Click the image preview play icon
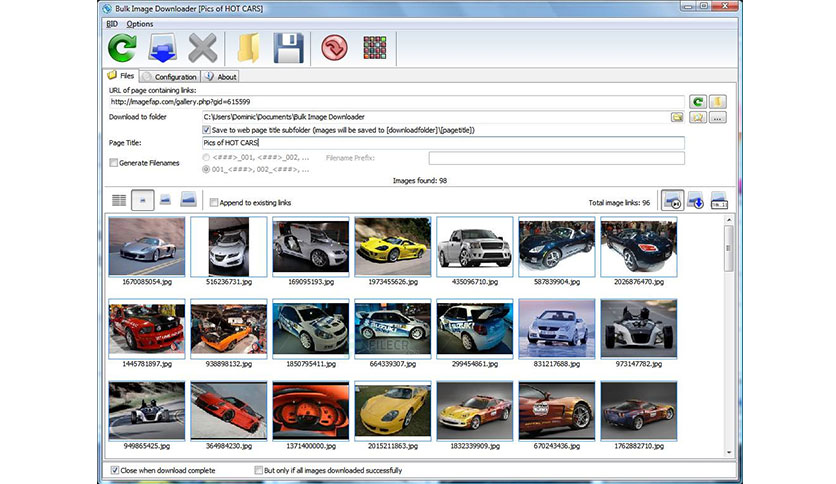 [673, 200]
